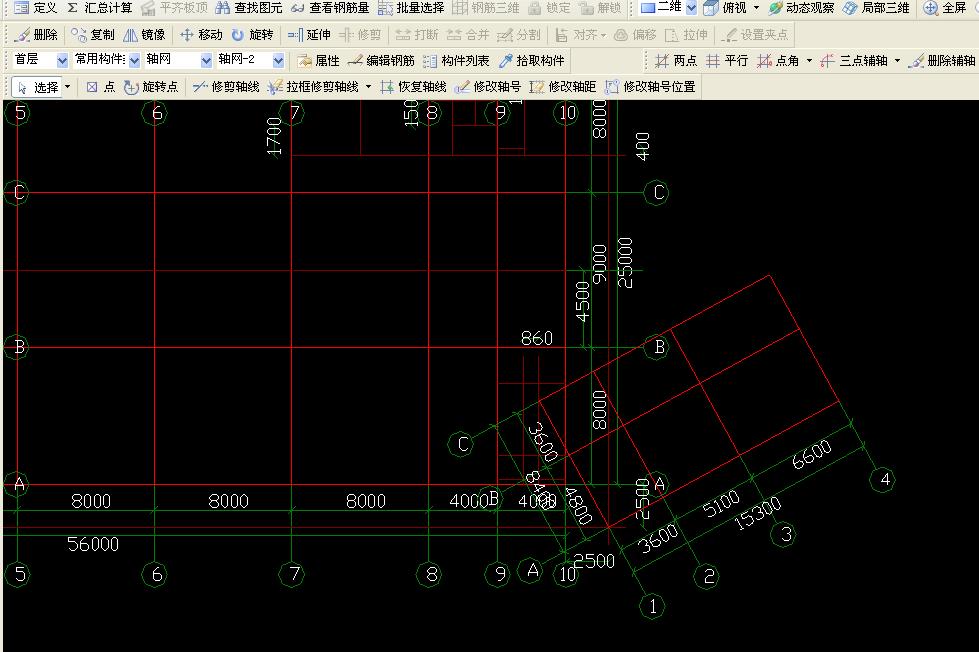This screenshot has height=652, width=979.
Task: Use 拉框修剪轴线 box trim axis
Action: [x=313, y=87]
